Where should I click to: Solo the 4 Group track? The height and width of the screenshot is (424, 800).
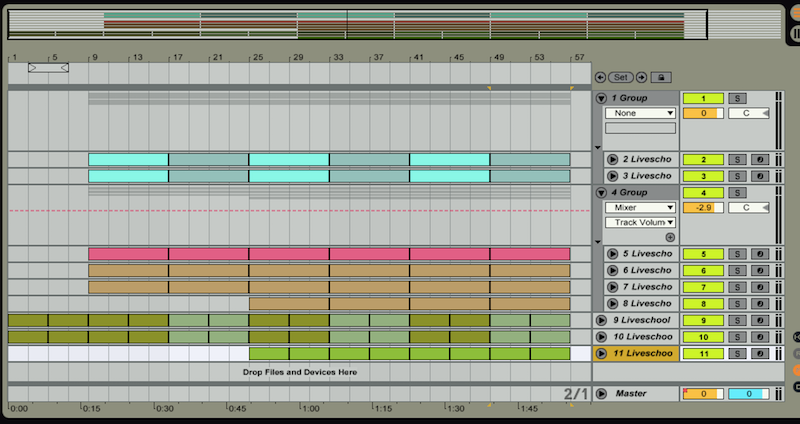click(737, 193)
